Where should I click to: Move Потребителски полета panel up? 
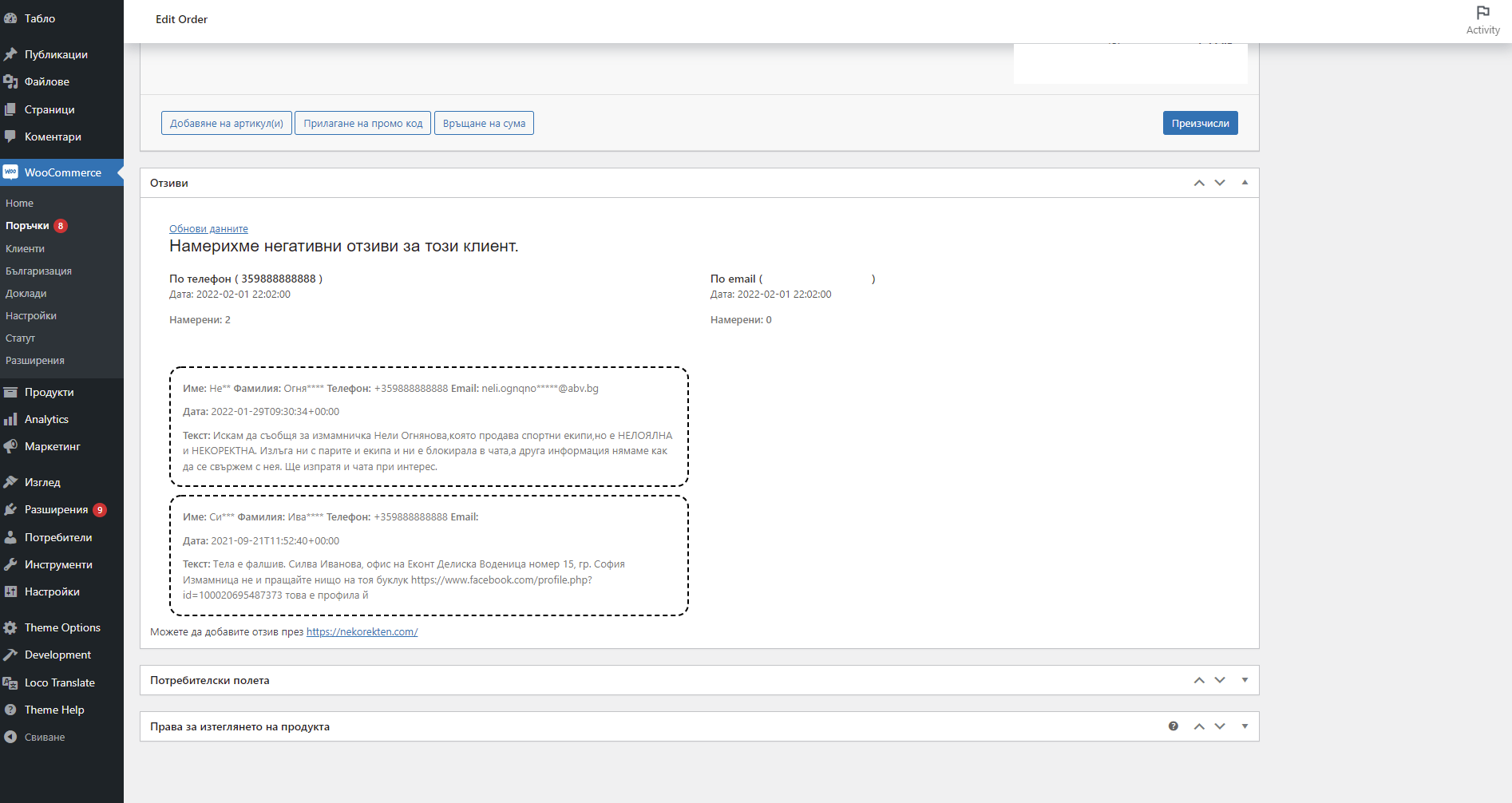click(1199, 680)
